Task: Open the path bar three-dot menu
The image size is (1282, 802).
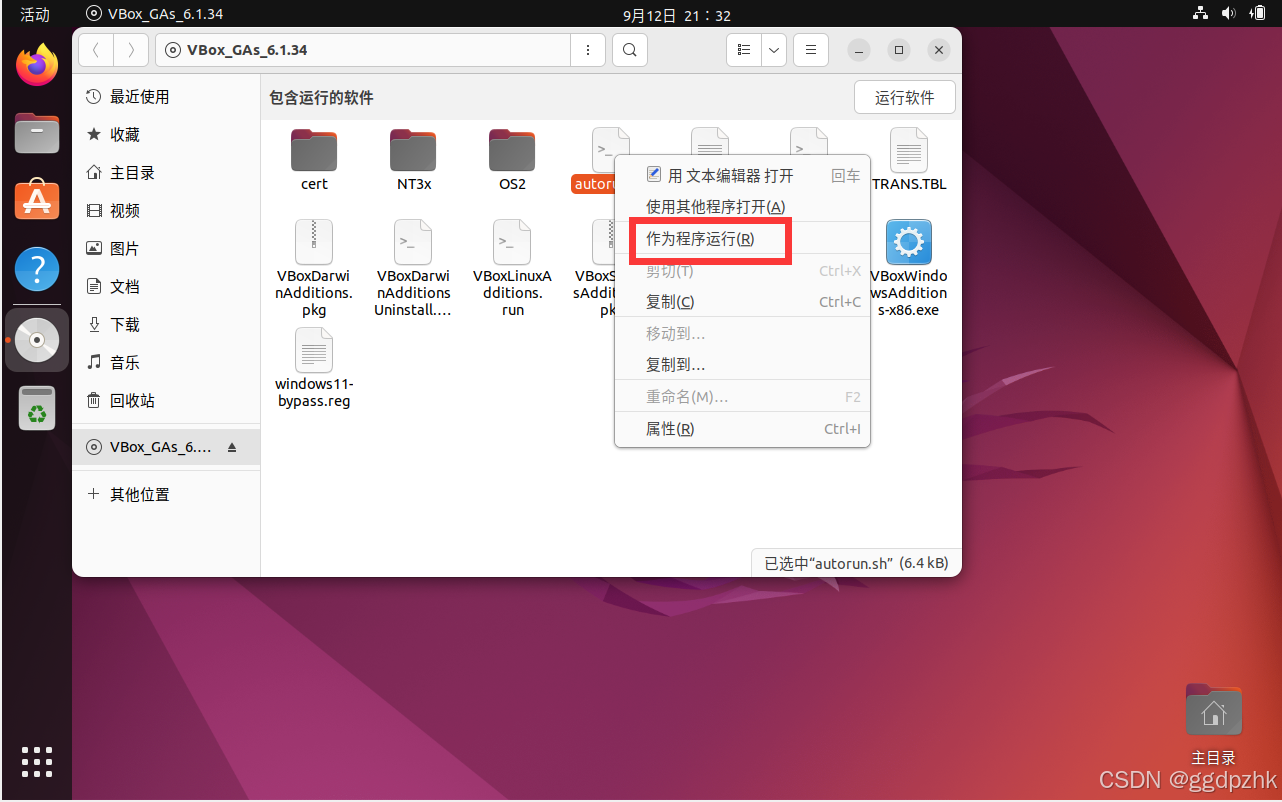Action: click(x=588, y=50)
